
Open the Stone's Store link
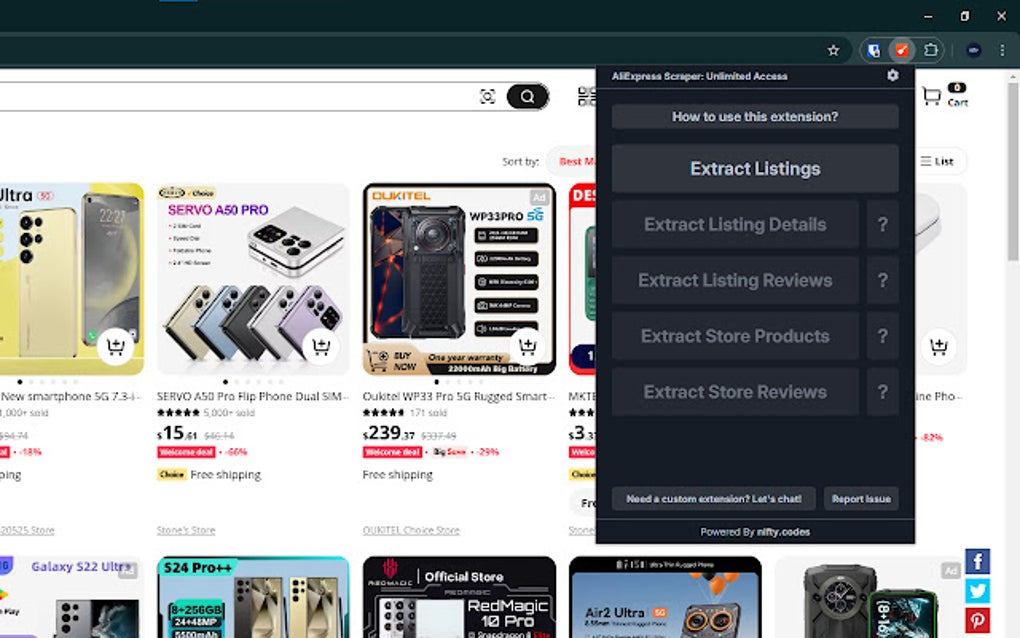[186, 529]
